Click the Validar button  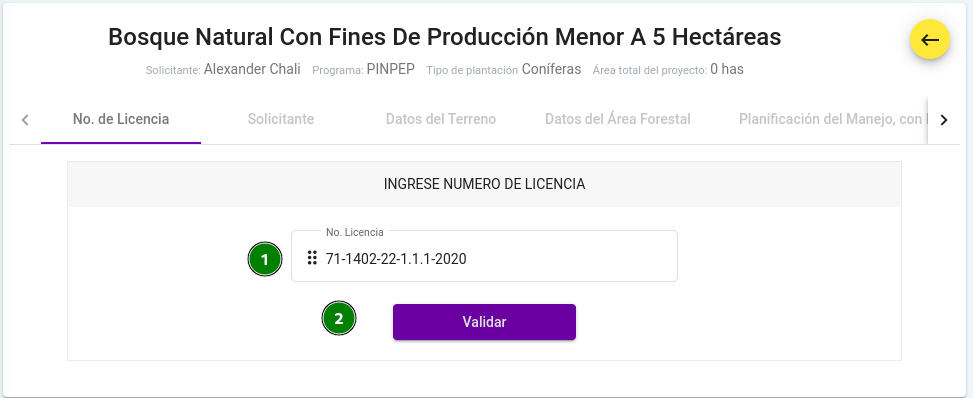click(x=484, y=322)
